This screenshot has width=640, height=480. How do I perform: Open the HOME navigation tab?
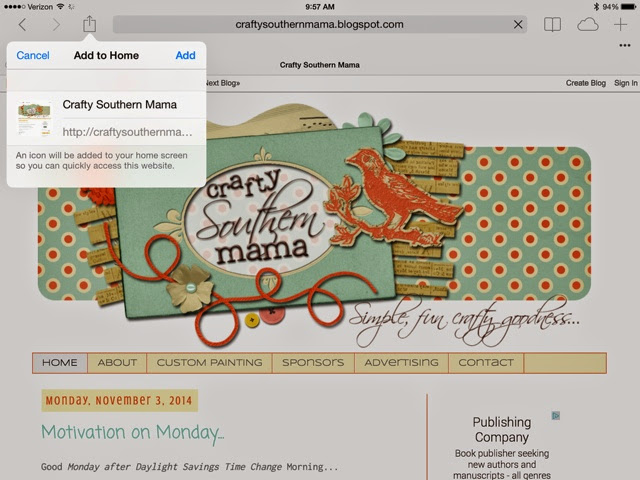[x=60, y=362]
